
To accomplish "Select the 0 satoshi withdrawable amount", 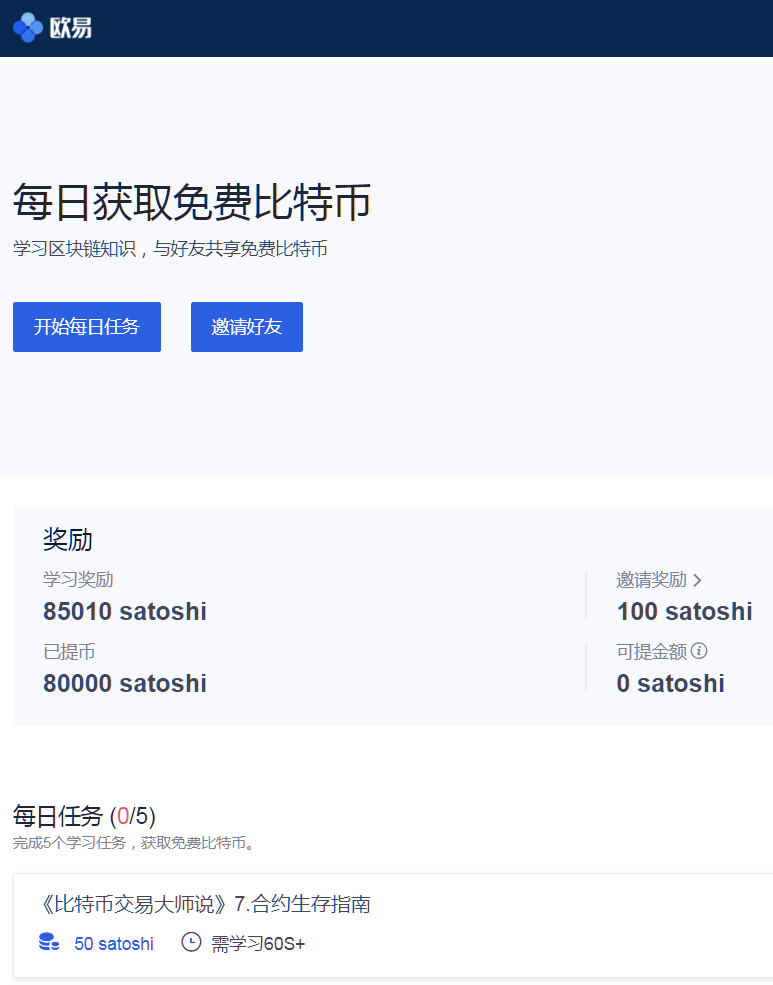I will coord(671,683).
